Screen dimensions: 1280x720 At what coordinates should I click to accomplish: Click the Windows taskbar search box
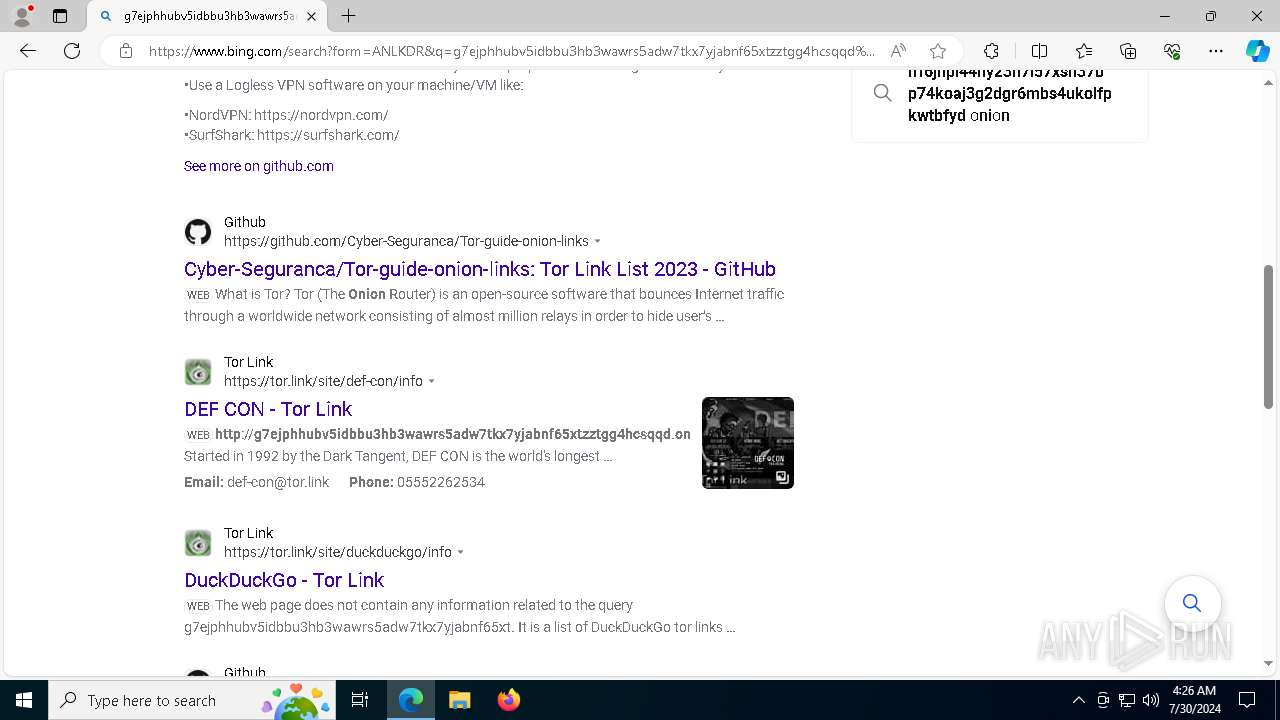[192, 700]
